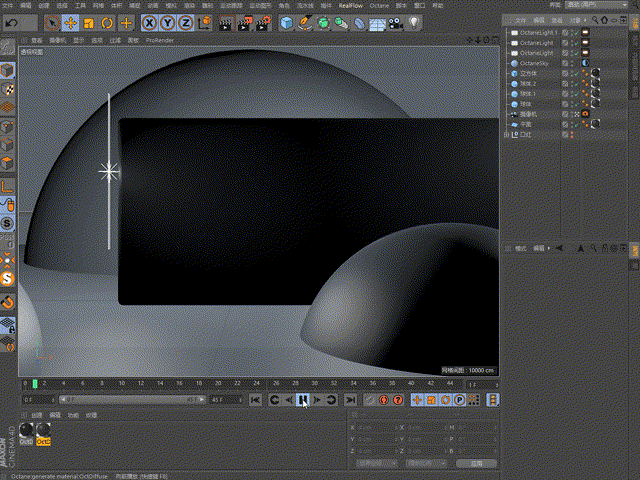
Task: Select highlighted orange OctD material thumbnail
Action: tap(43, 434)
